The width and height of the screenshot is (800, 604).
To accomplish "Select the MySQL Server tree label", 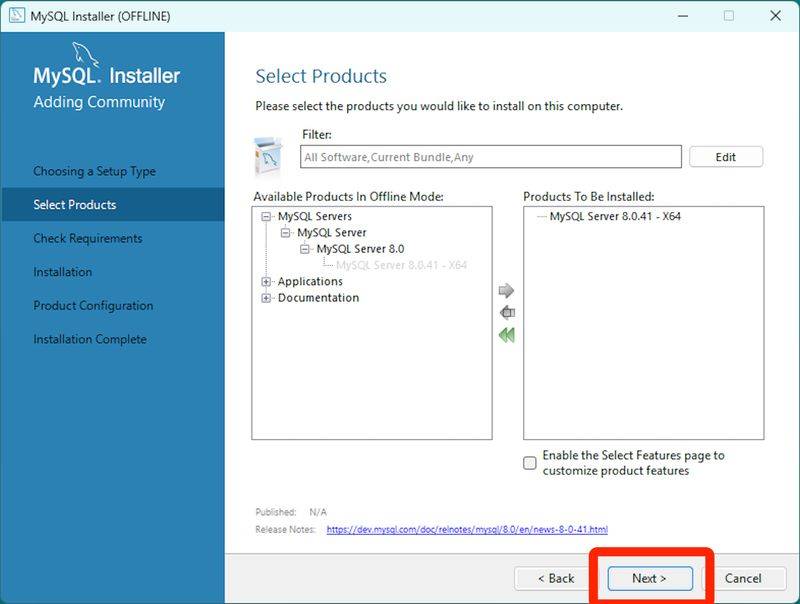I will (x=332, y=233).
